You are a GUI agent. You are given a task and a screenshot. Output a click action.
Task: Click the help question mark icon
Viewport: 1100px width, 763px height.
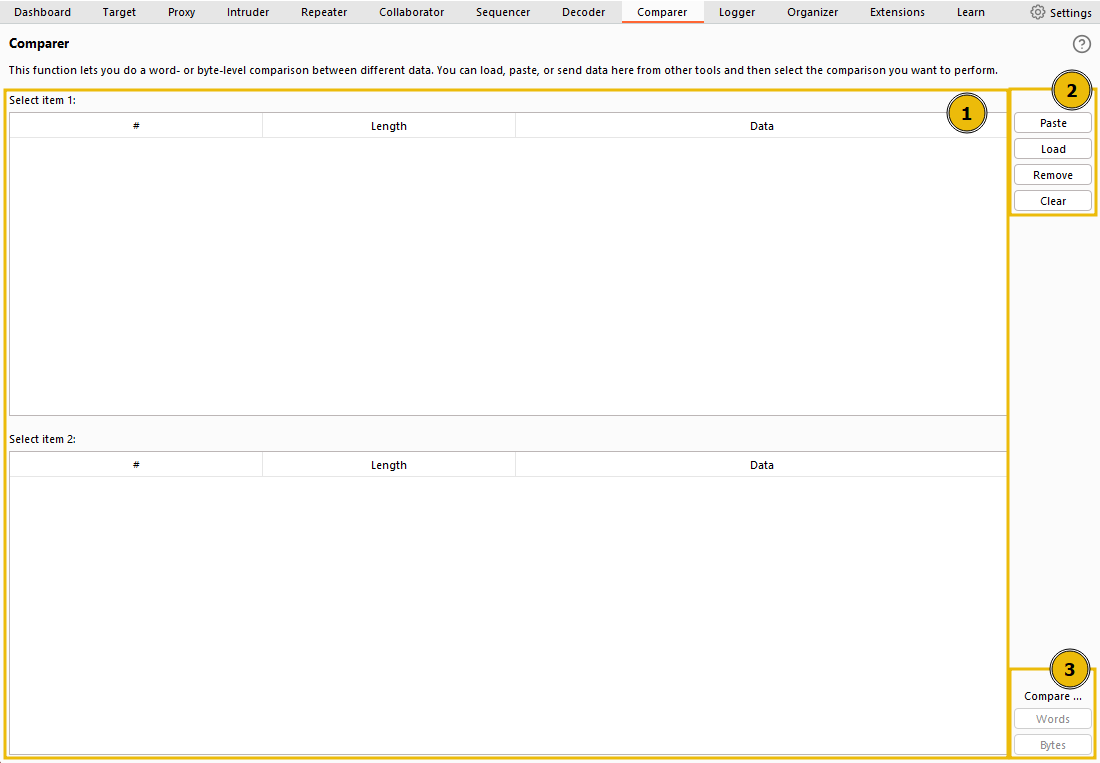click(1082, 44)
